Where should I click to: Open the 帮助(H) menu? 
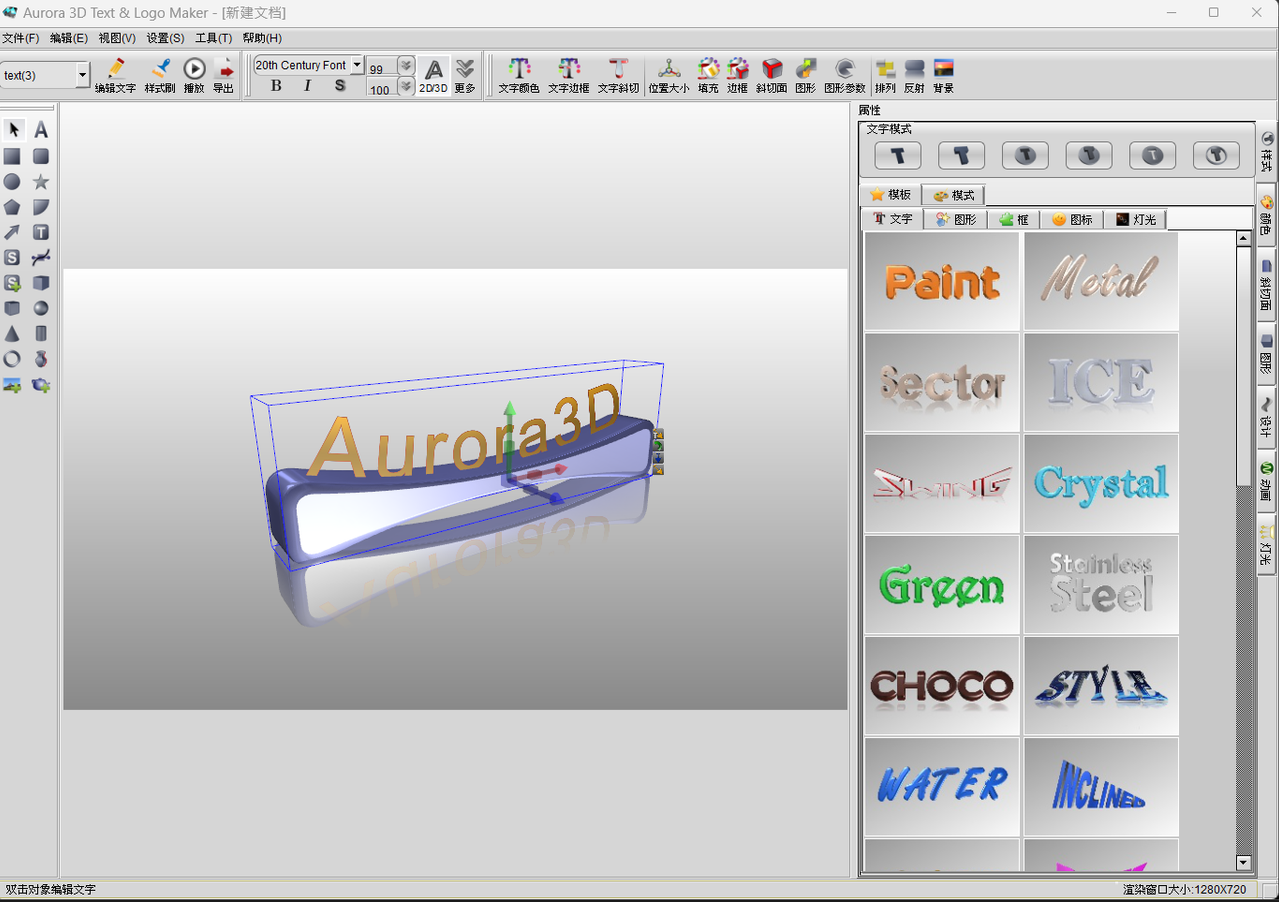tap(262, 38)
